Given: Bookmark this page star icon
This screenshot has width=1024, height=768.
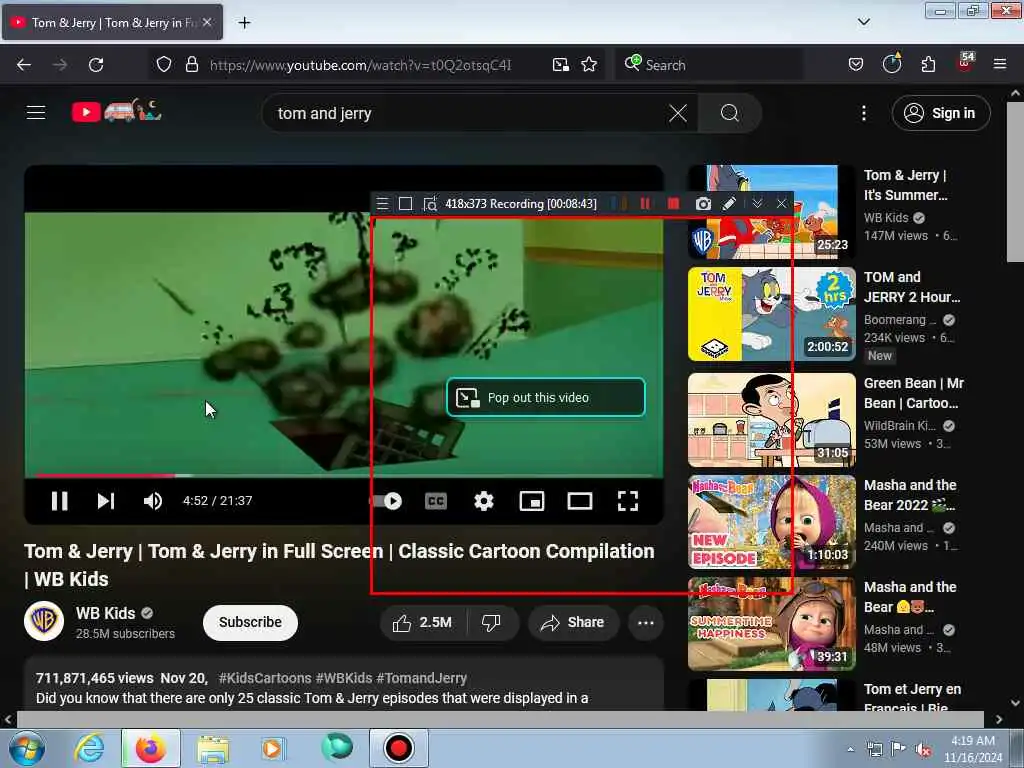Looking at the screenshot, I should click(x=589, y=65).
